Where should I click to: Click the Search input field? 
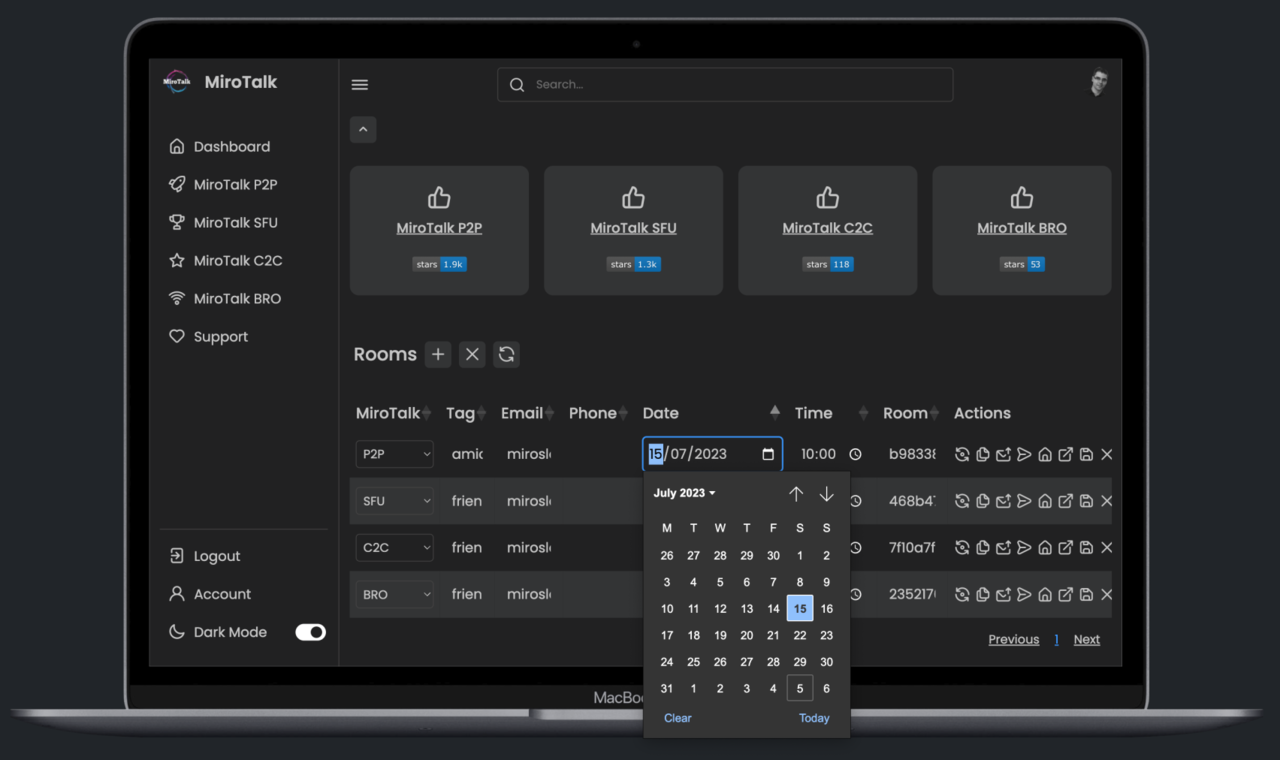[x=725, y=85]
